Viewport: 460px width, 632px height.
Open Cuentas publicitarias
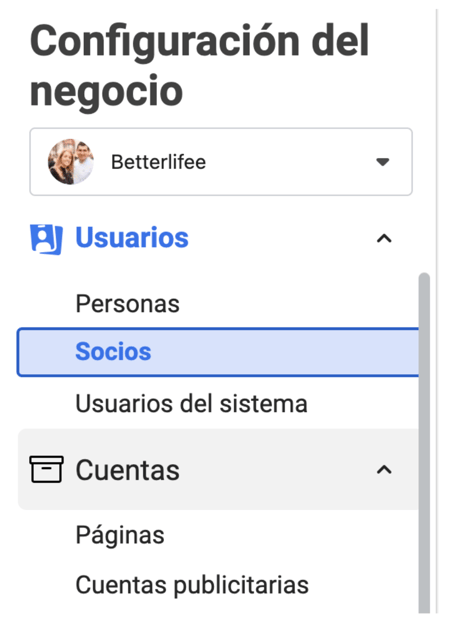(x=192, y=585)
